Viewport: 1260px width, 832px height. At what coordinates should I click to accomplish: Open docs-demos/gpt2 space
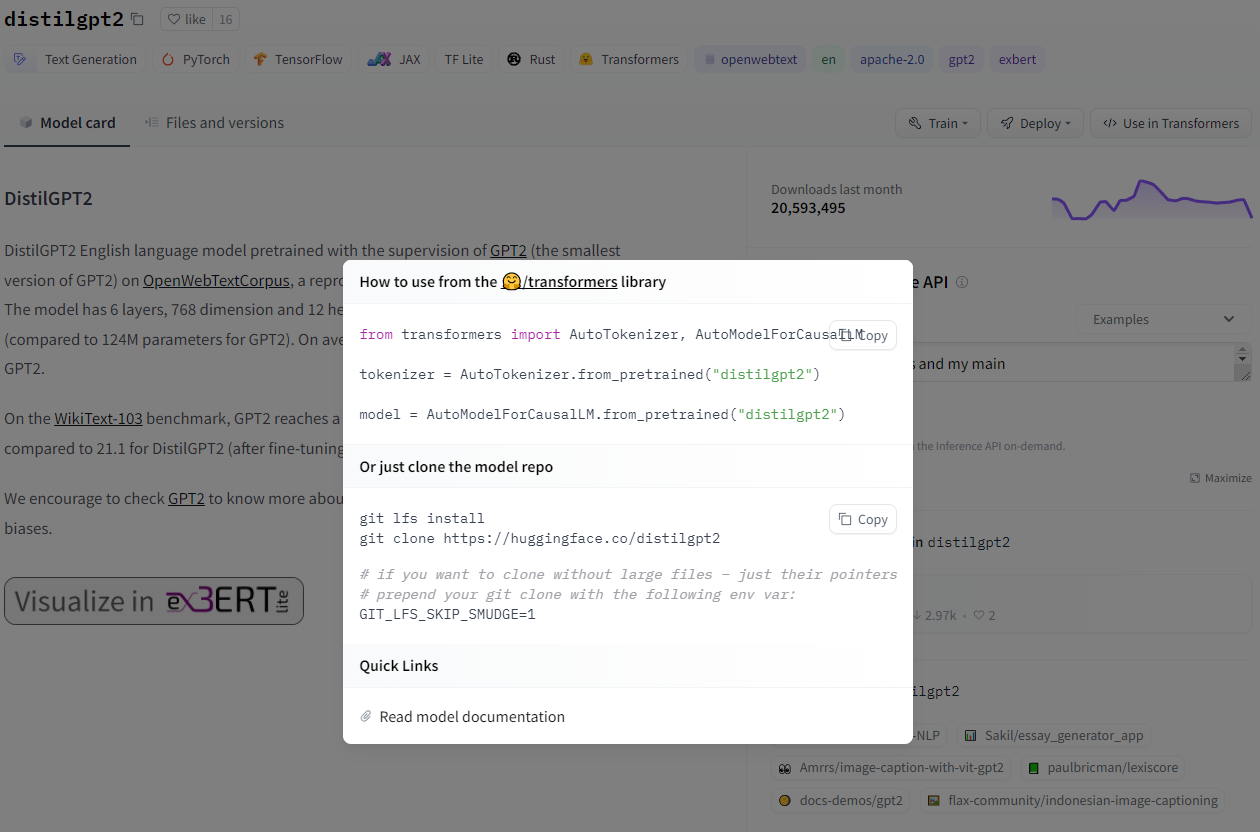tap(841, 800)
